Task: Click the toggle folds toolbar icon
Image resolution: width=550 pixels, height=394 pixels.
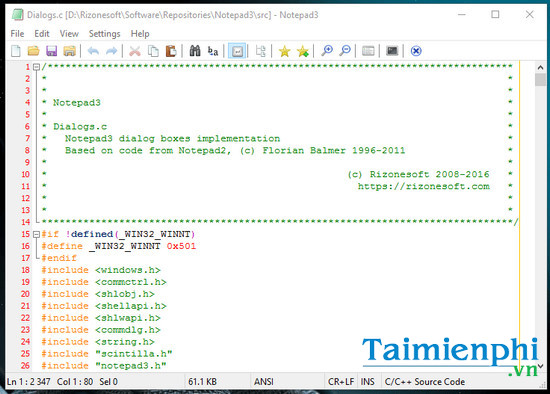Action: 261,51
